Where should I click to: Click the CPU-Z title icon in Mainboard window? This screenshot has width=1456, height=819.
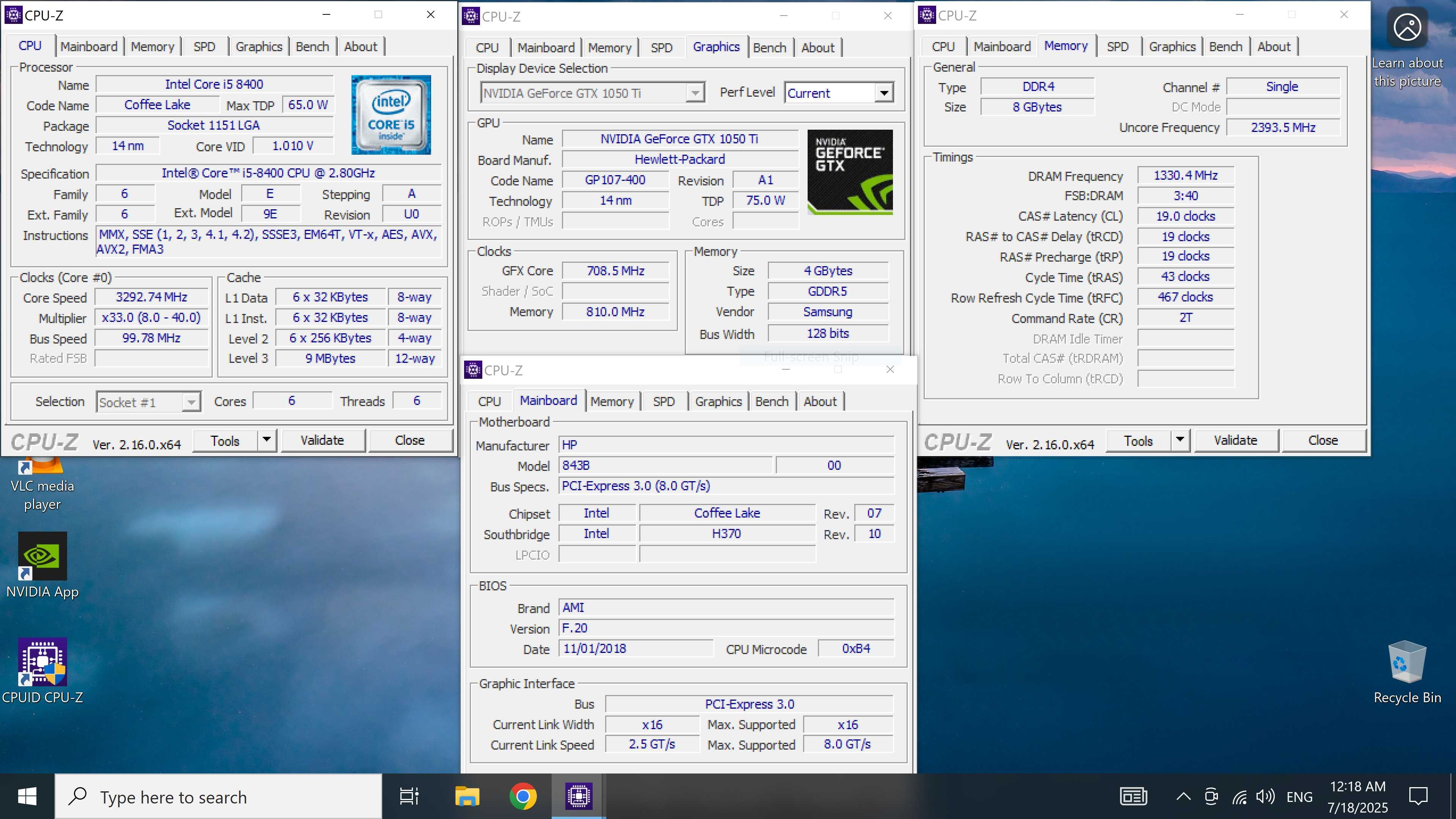click(x=472, y=370)
